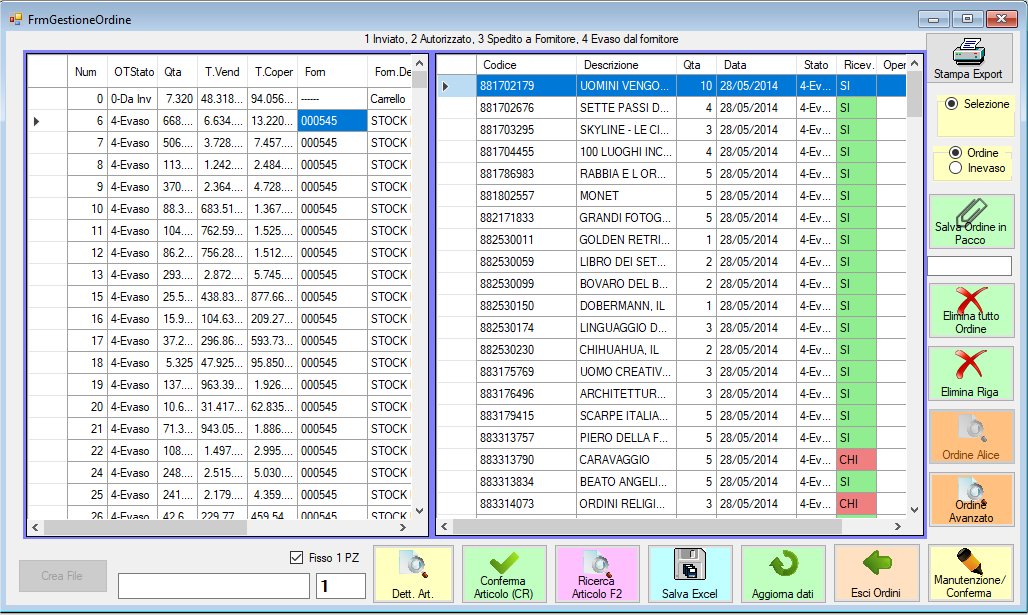Select order row number 15
Viewport: 1028px width, 615px height.
[220, 296]
